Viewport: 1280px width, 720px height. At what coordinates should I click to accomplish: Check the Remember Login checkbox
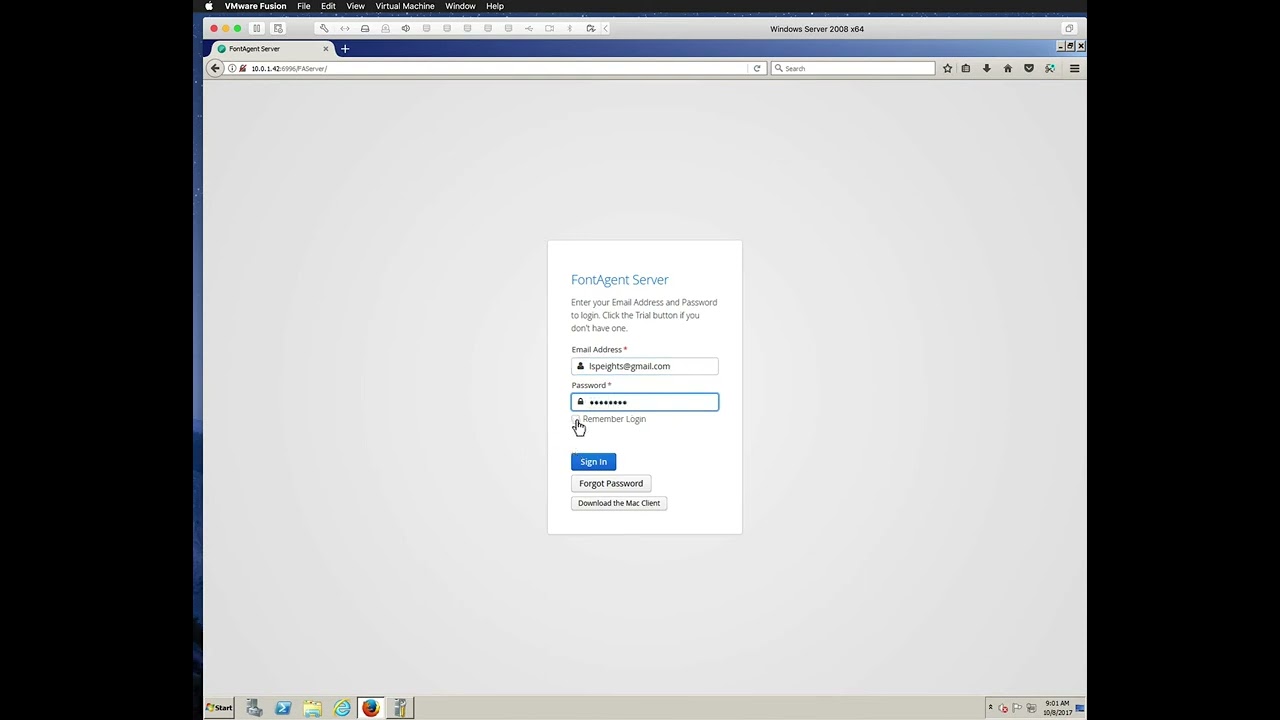pyautogui.click(x=576, y=419)
